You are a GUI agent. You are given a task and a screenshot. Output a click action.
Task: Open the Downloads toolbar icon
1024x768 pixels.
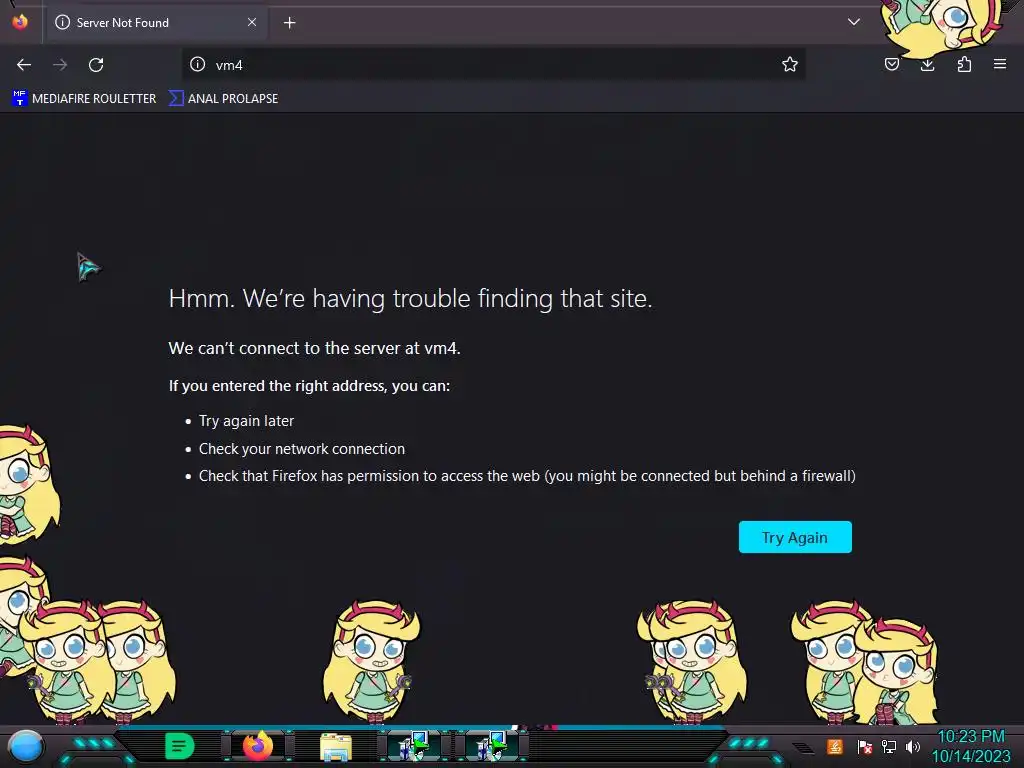click(x=927, y=64)
